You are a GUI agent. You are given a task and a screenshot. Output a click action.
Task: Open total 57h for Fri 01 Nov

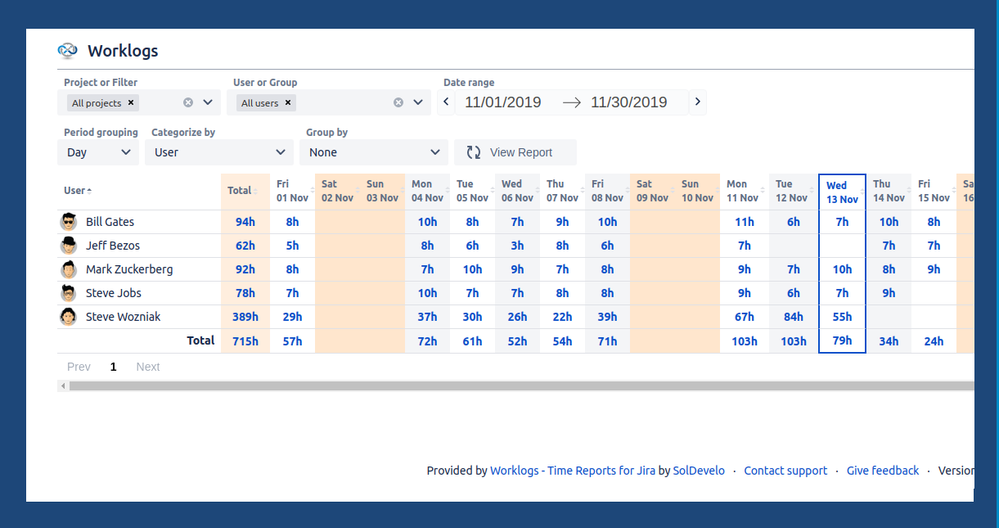pos(292,341)
